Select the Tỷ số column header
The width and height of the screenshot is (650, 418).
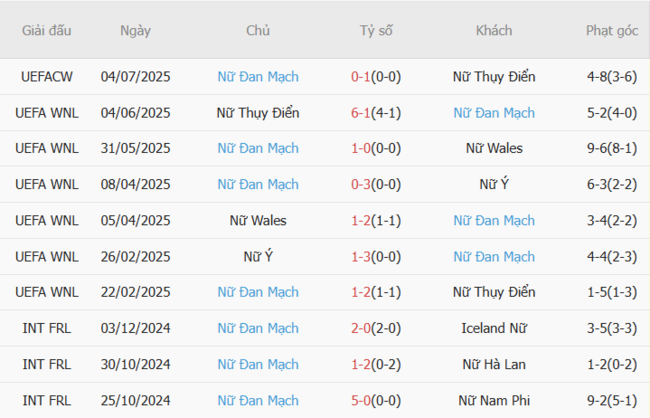[376, 30]
